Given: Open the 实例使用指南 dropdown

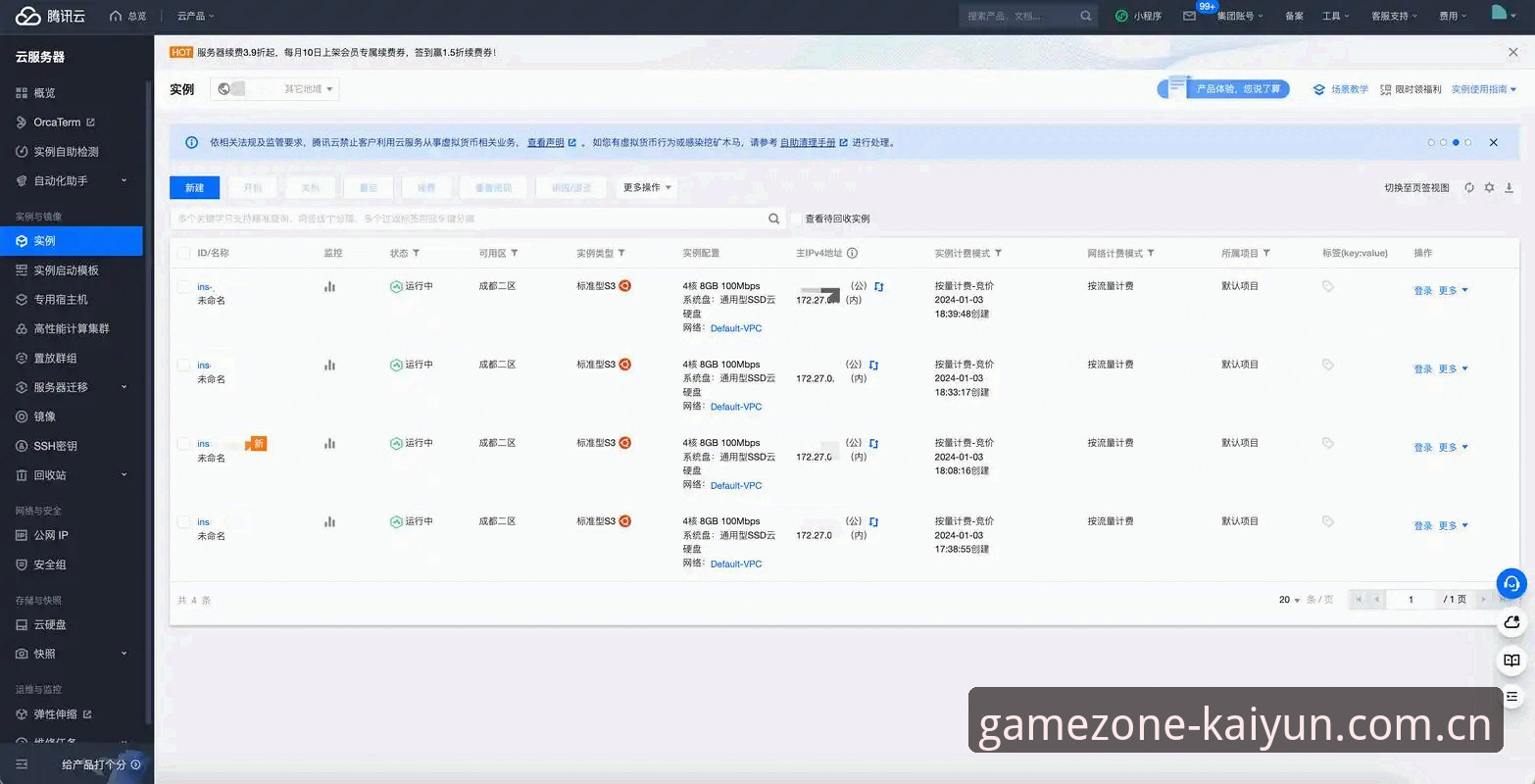Looking at the screenshot, I should (x=1484, y=89).
